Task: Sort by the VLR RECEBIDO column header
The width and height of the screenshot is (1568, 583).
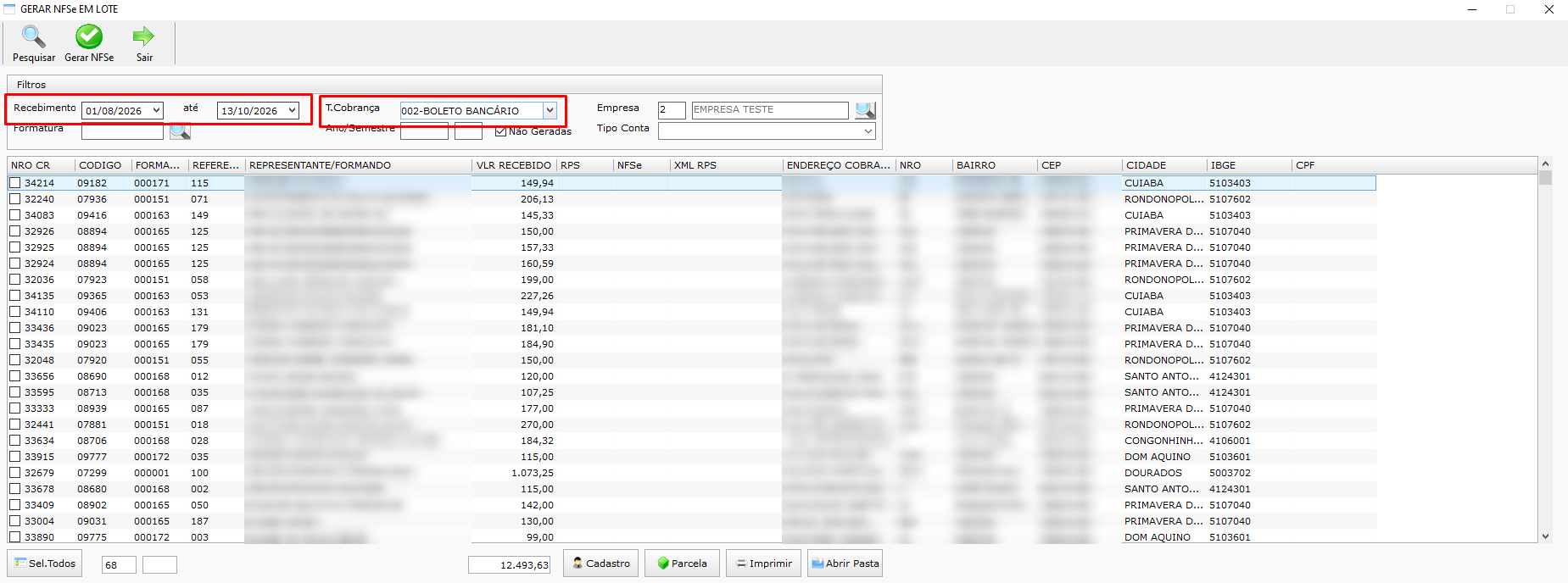Action: pyautogui.click(x=514, y=165)
